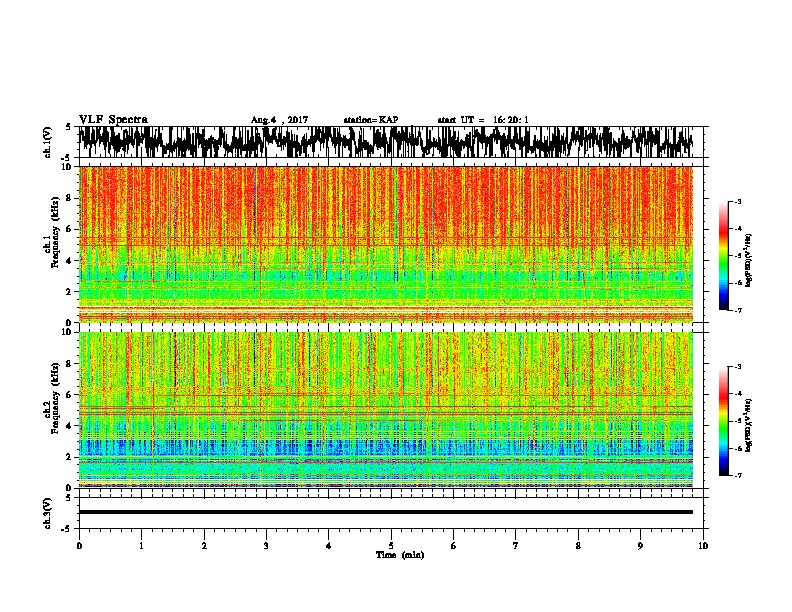The image size is (792, 612).
Task: Click the "-7" label on ch.1 colorbar
Action: click(x=738, y=310)
